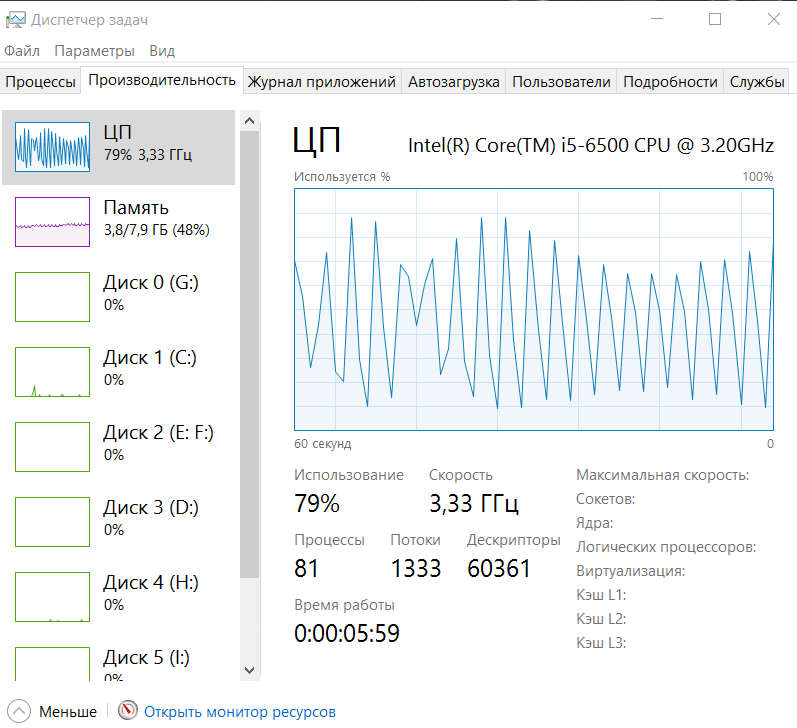Collapse view with the Меньше chevron icon
797x728 pixels.
tap(20, 711)
